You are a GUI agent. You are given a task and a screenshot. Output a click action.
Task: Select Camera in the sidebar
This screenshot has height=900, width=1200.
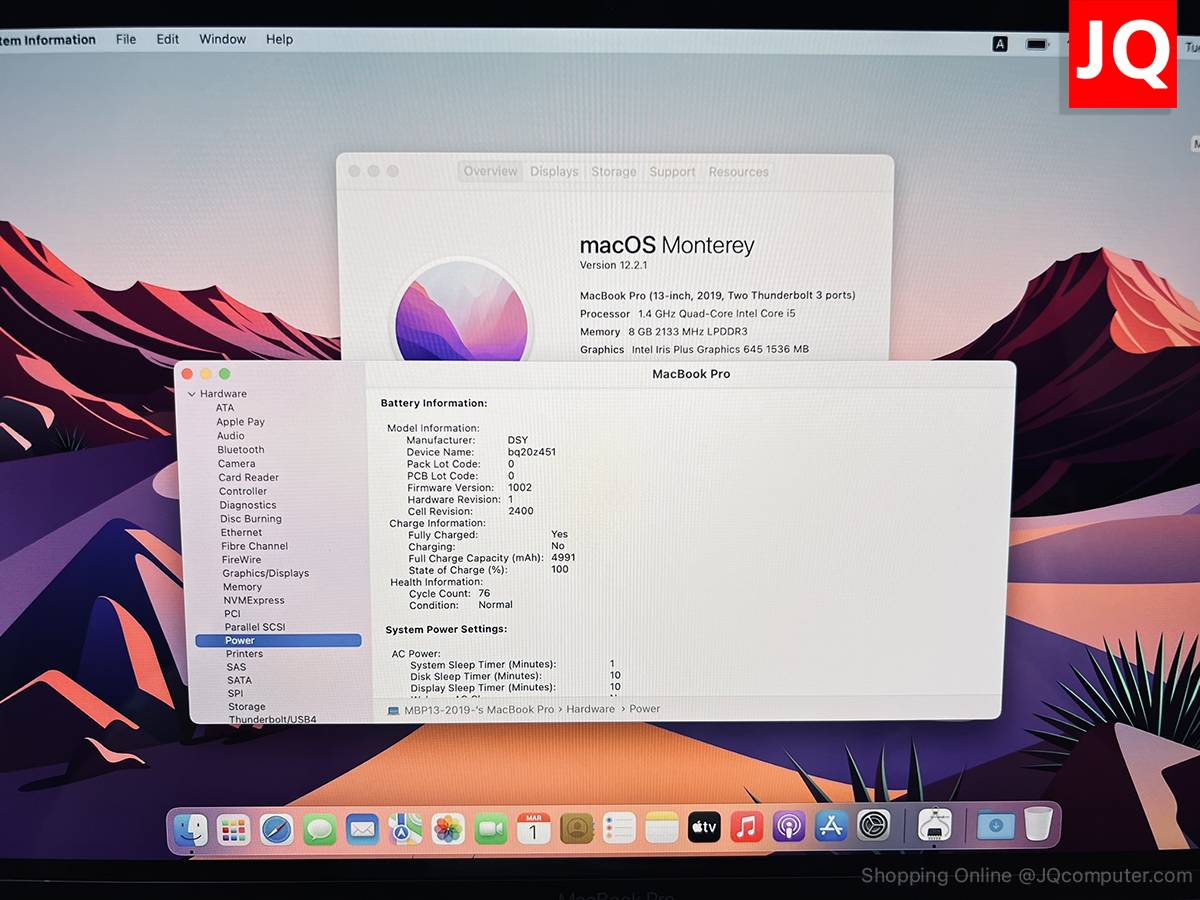pyautogui.click(x=237, y=464)
